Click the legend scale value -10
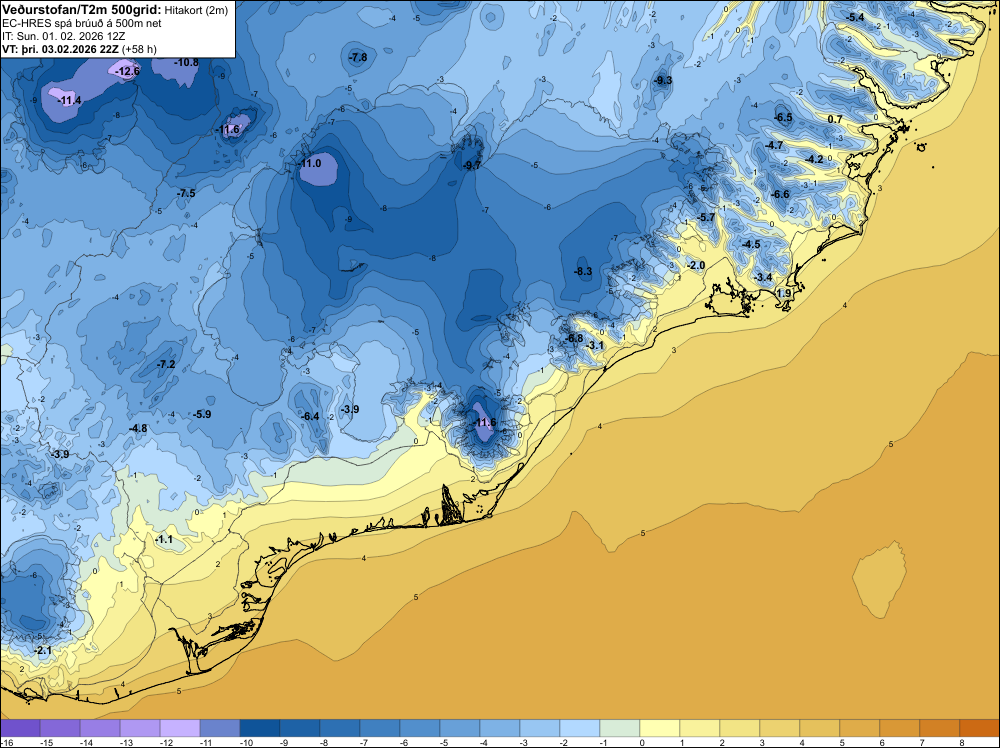The height and width of the screenshot is (748, 1000). click(246, 743)
